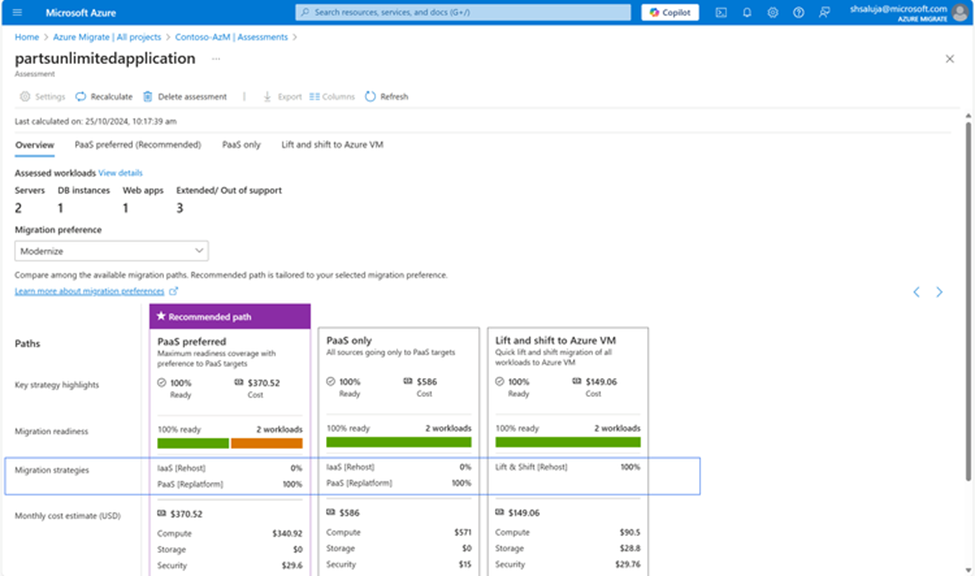Click Lift and shift to Azure VM card title
Viewport: 975px width, 576px height.
(x=555, y=340)
